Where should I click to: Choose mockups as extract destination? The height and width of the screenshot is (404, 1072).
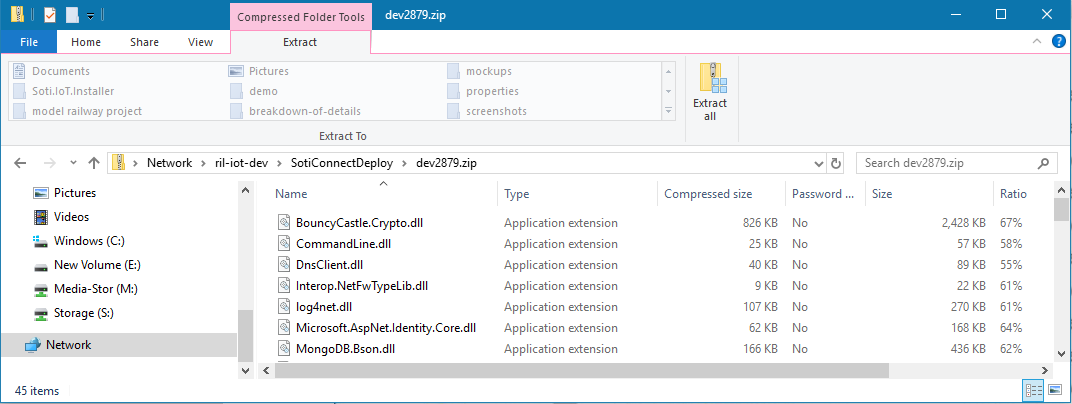[488, 71]
